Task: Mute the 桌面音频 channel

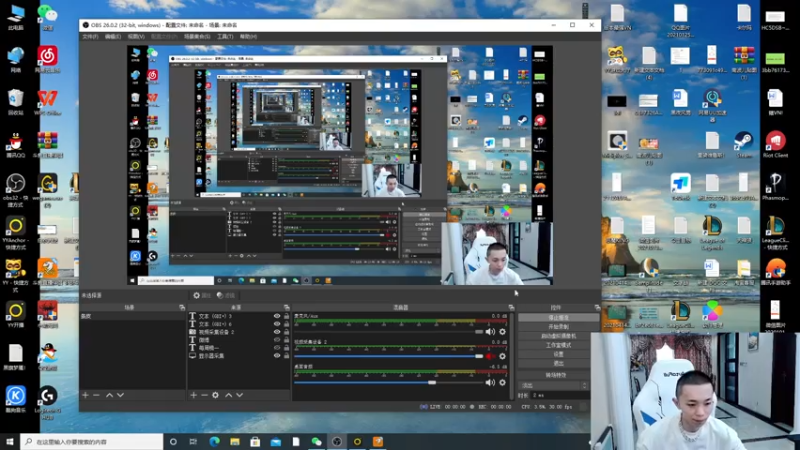Action: point(490,382)
